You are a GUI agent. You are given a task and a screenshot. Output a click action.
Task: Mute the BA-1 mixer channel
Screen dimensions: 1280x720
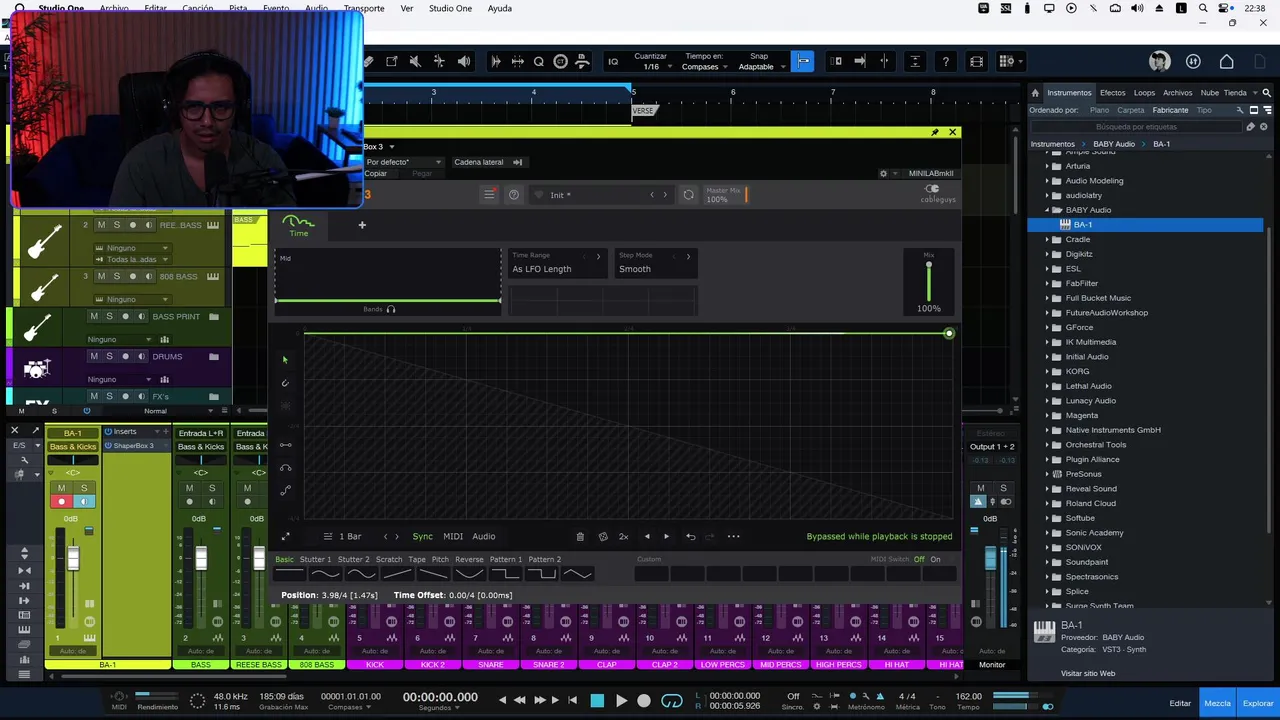tap(61, 488)
